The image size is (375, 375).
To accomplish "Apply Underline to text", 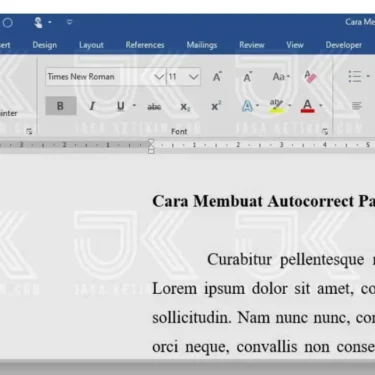I will (121, 106).
